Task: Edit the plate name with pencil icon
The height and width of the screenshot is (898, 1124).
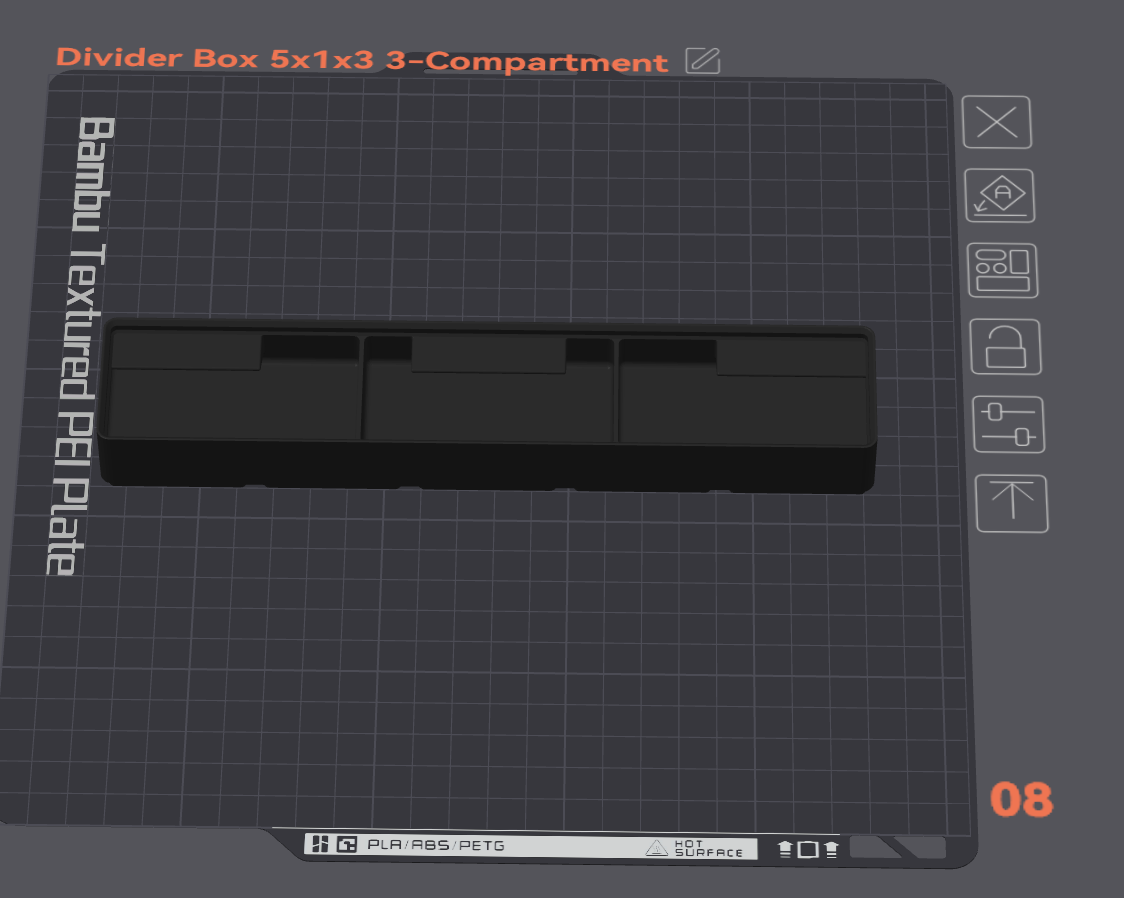Action: tap(702, 60)
